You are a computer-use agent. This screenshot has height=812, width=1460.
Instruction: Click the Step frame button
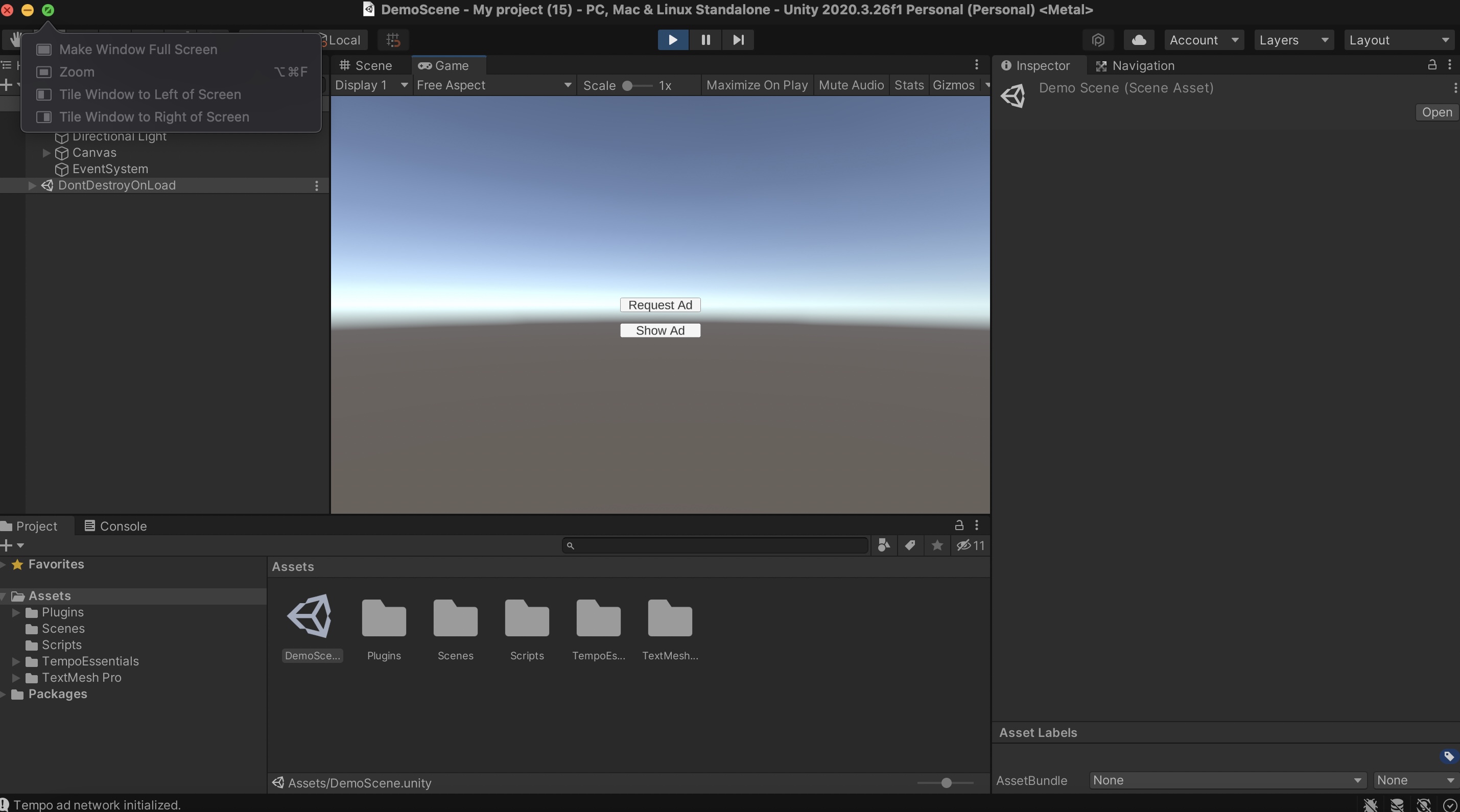pyautogui.click(x=737, y=40)
